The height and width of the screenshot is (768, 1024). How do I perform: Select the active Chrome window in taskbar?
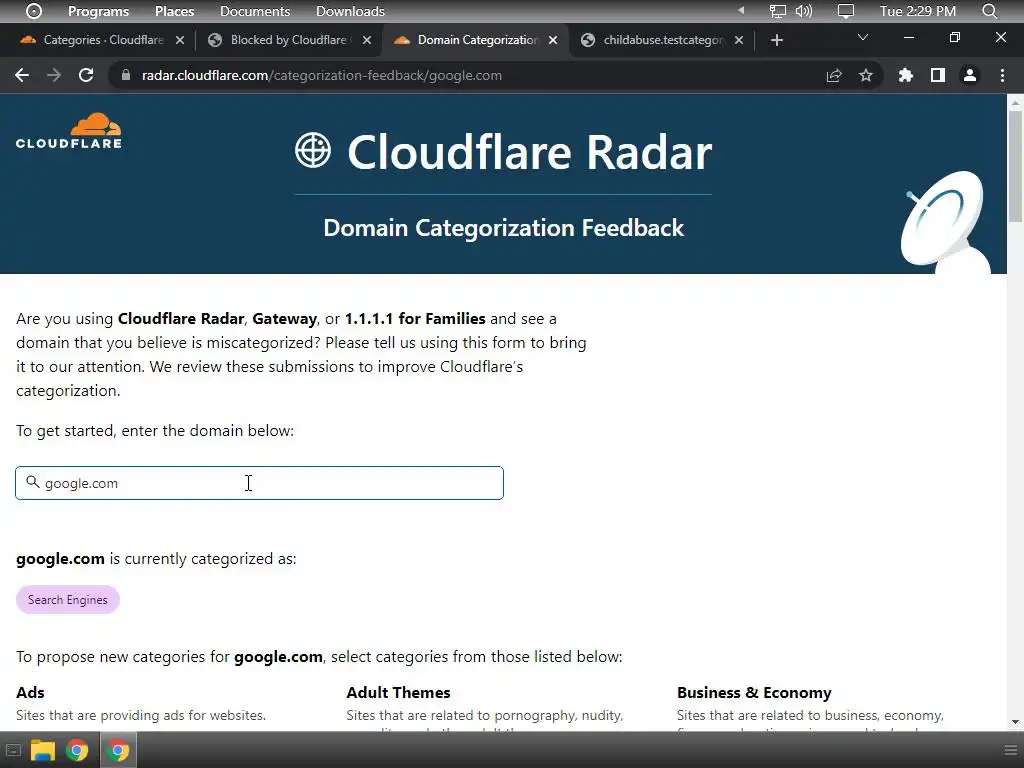tap(118, 750)
